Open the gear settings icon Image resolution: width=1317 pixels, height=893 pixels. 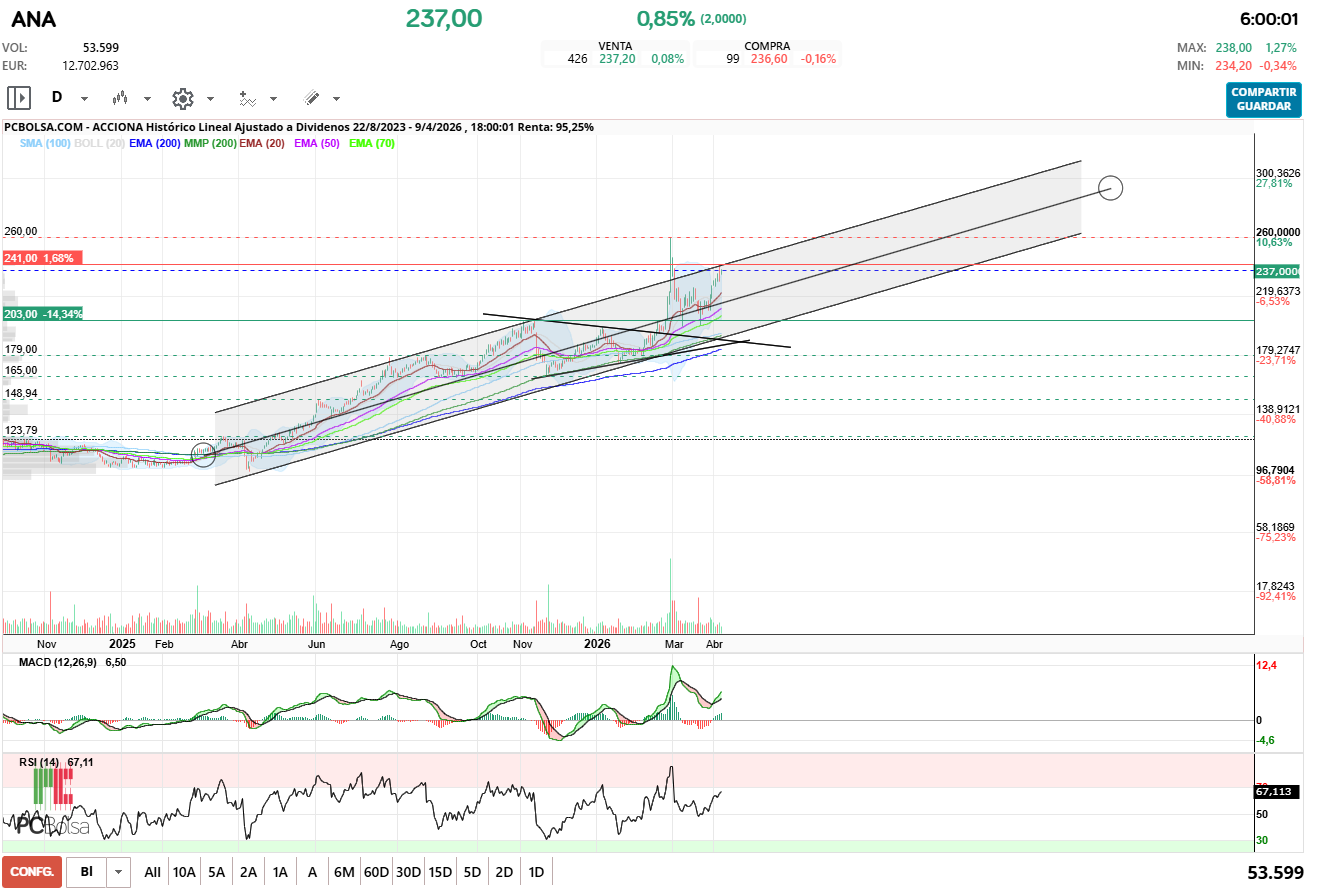[182, 98]
